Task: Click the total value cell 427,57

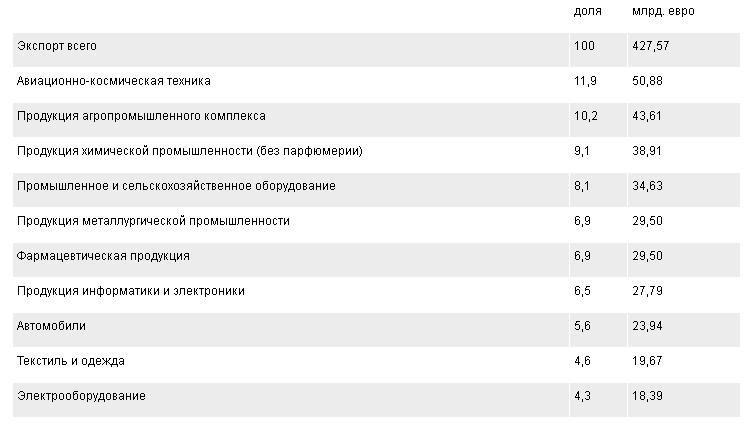Action: click(x=650, y=46)
